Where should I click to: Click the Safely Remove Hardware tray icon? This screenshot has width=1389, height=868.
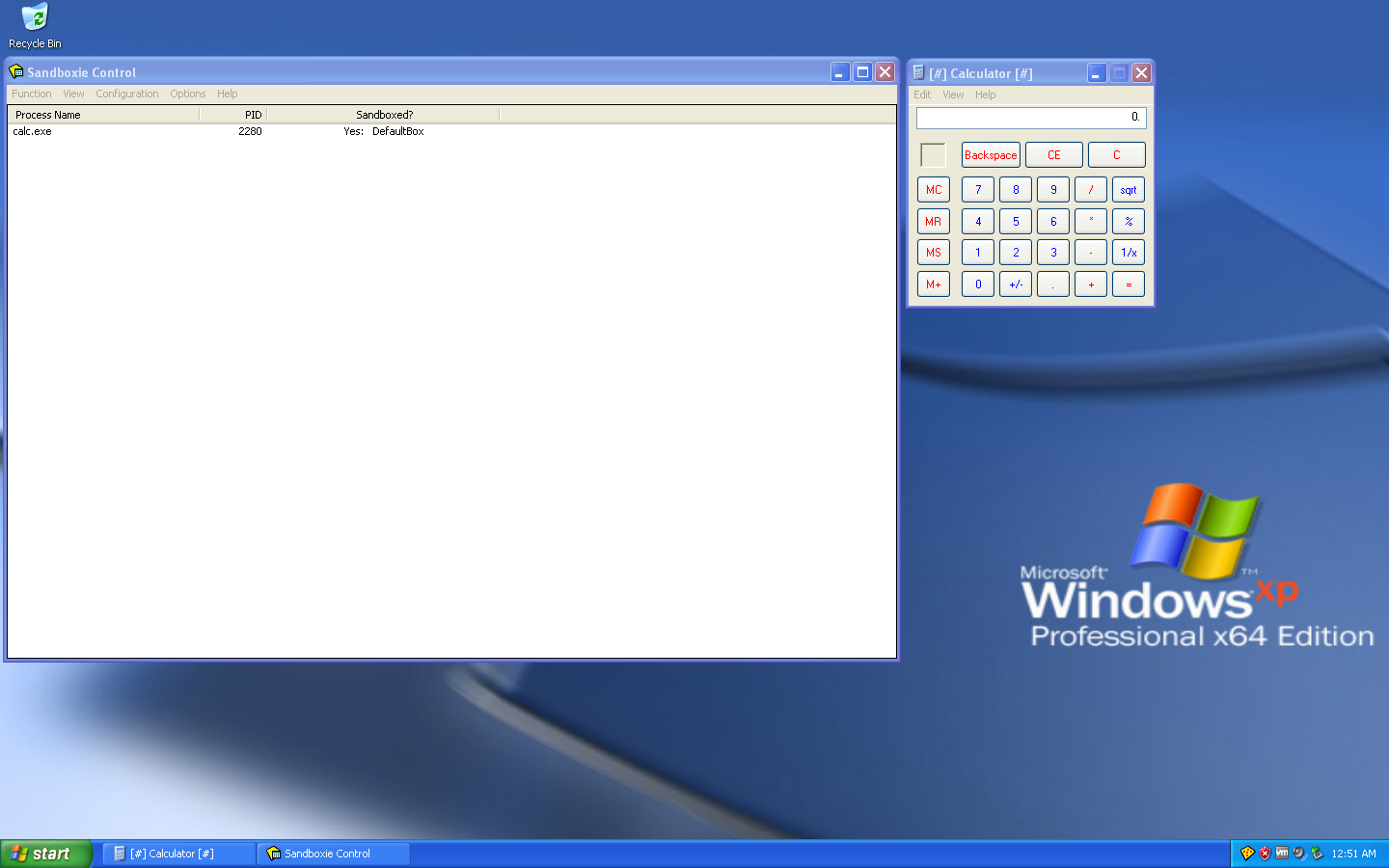(1317, 854)
